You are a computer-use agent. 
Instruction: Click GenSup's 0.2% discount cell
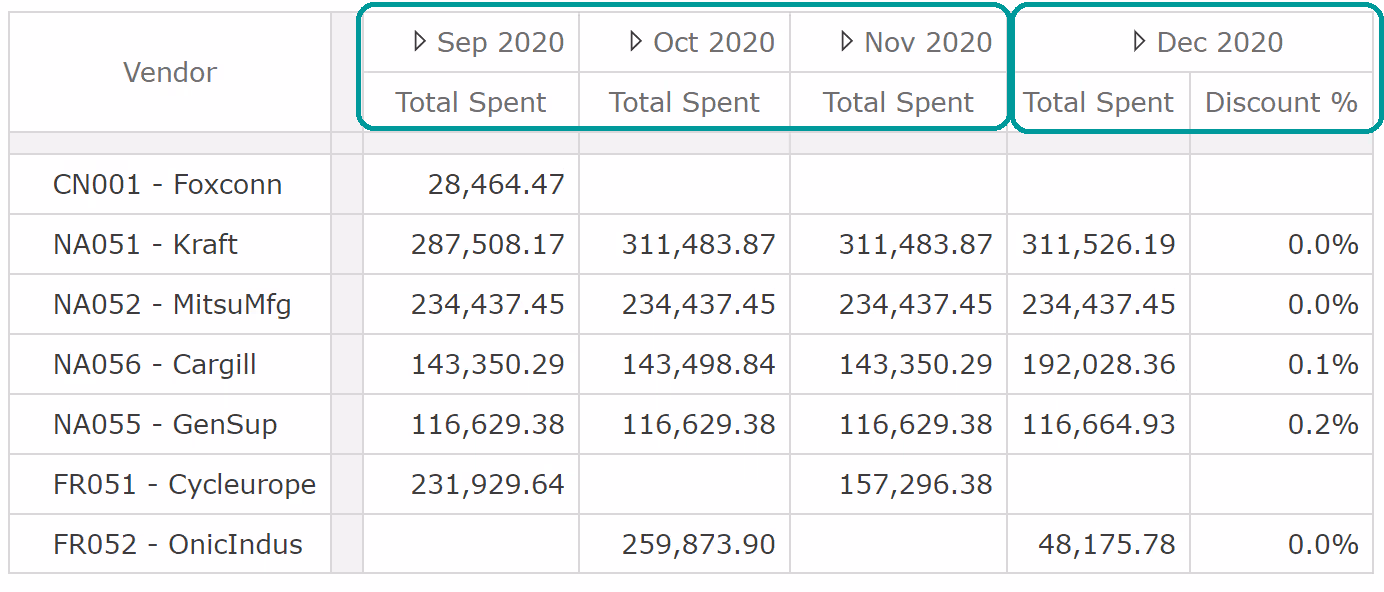(1322, 425)
